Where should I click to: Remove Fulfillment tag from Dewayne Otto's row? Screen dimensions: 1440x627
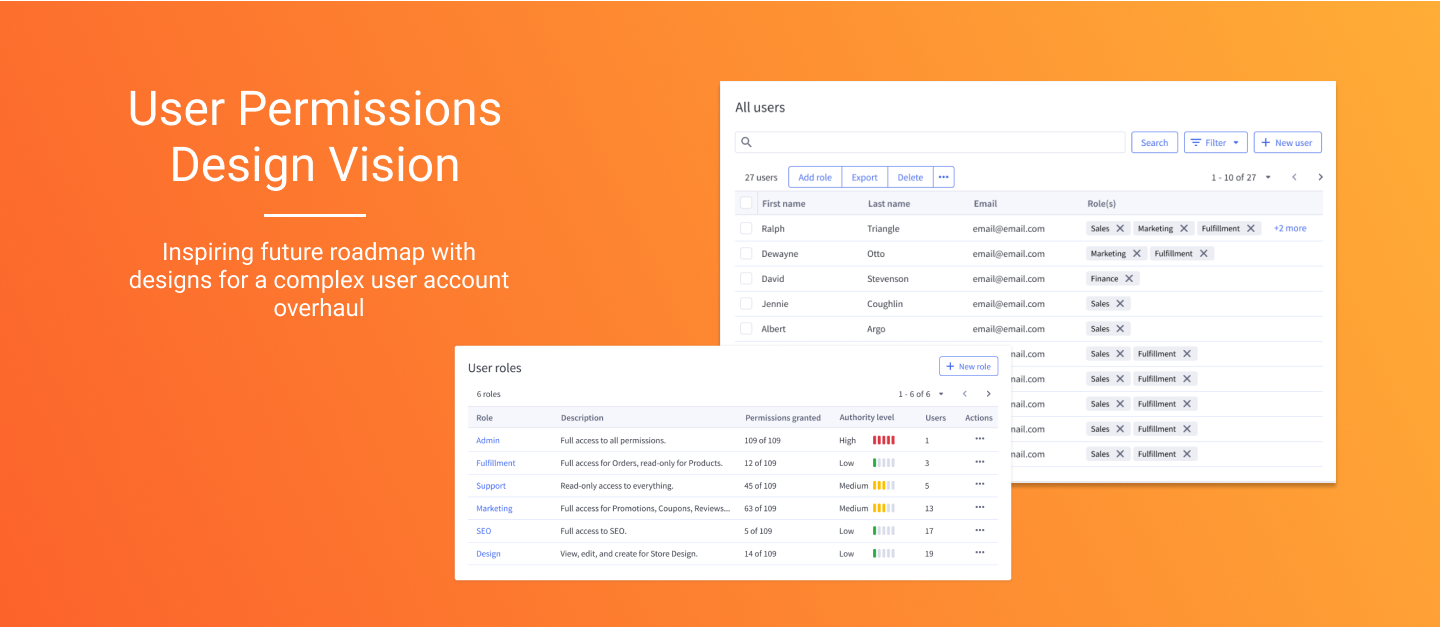[x=1204, y=253]
